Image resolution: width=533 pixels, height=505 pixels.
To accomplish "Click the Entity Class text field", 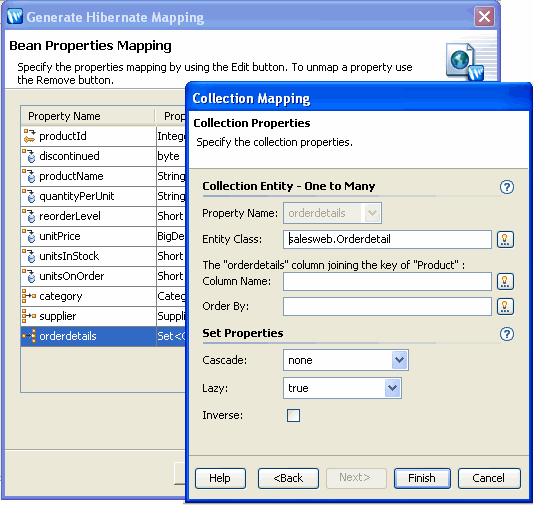I will (x=387, y=239).
